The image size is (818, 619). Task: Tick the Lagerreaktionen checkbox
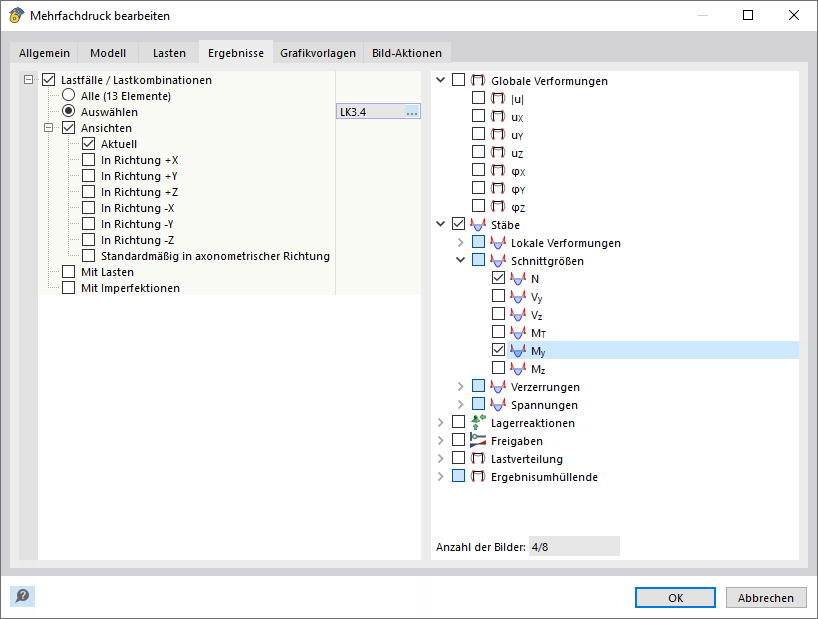[459, 421]
